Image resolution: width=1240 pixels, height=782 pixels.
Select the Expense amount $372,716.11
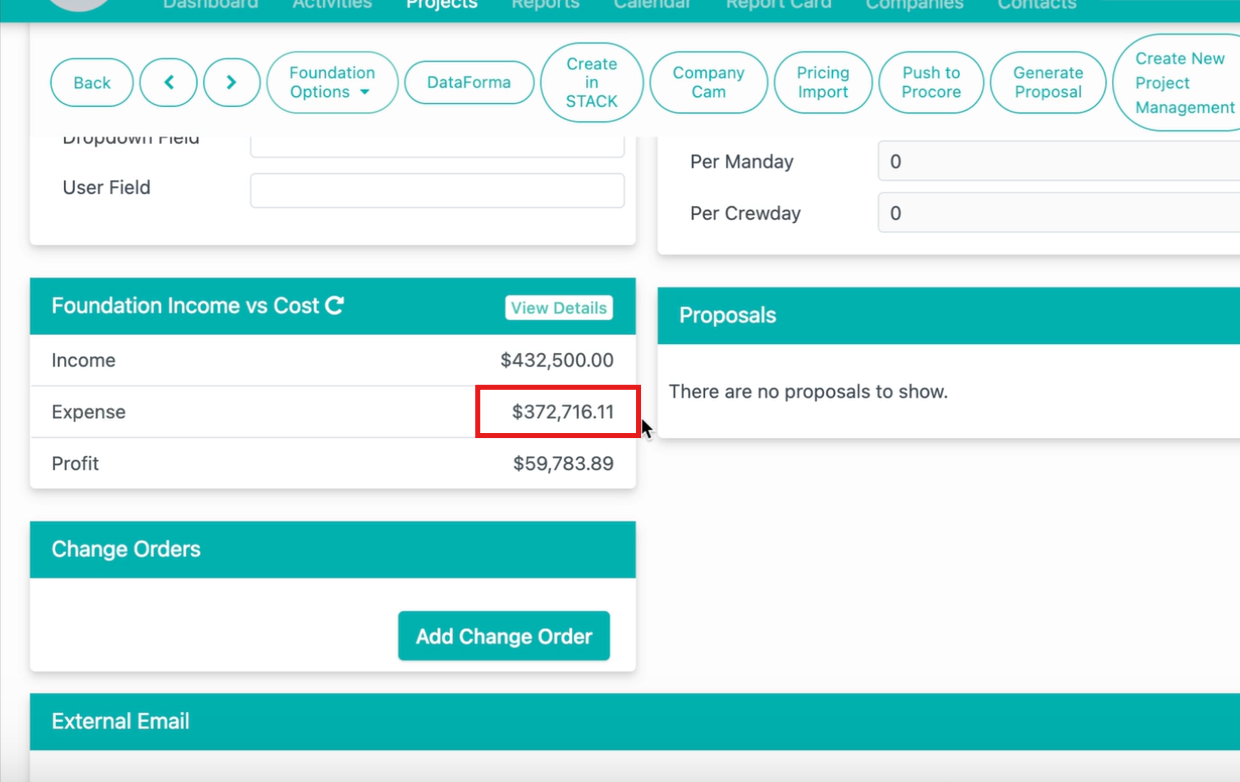click(x=563, y=412)
